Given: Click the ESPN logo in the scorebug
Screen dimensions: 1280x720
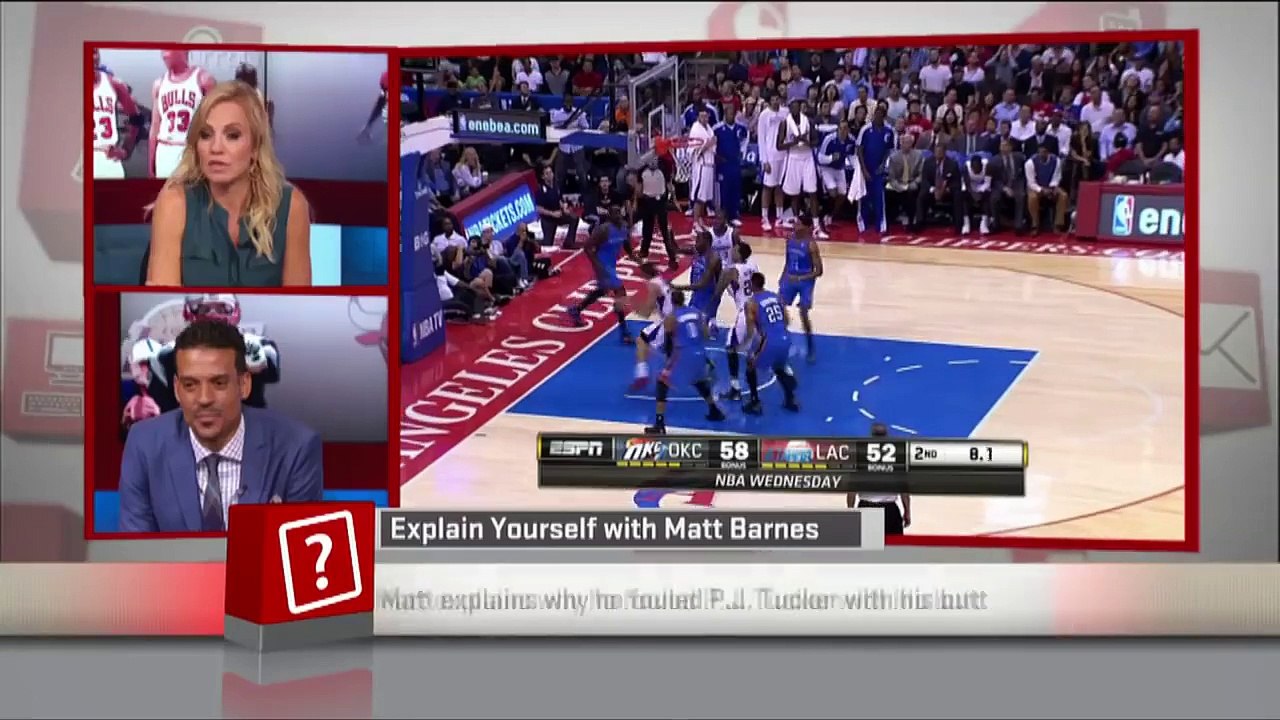Looking at the screenshot, I should (576, 451).
